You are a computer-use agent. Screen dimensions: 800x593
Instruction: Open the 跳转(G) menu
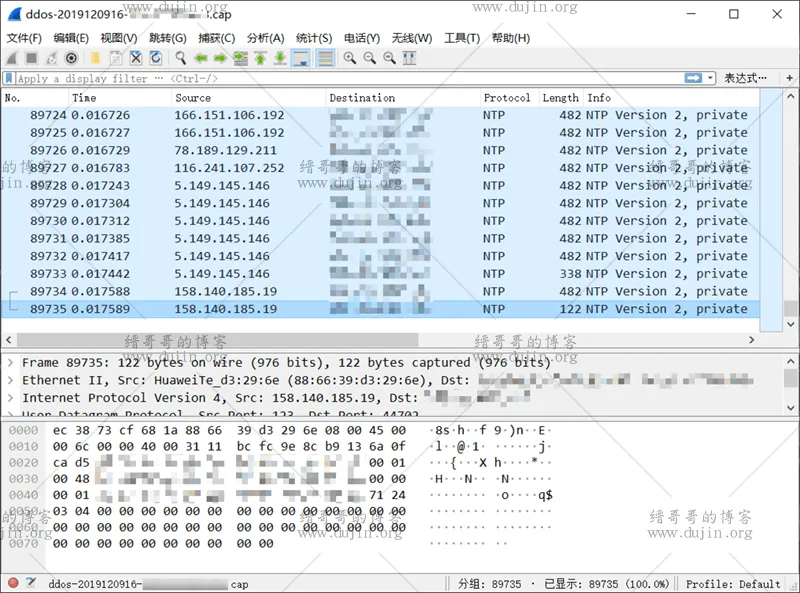168,38
